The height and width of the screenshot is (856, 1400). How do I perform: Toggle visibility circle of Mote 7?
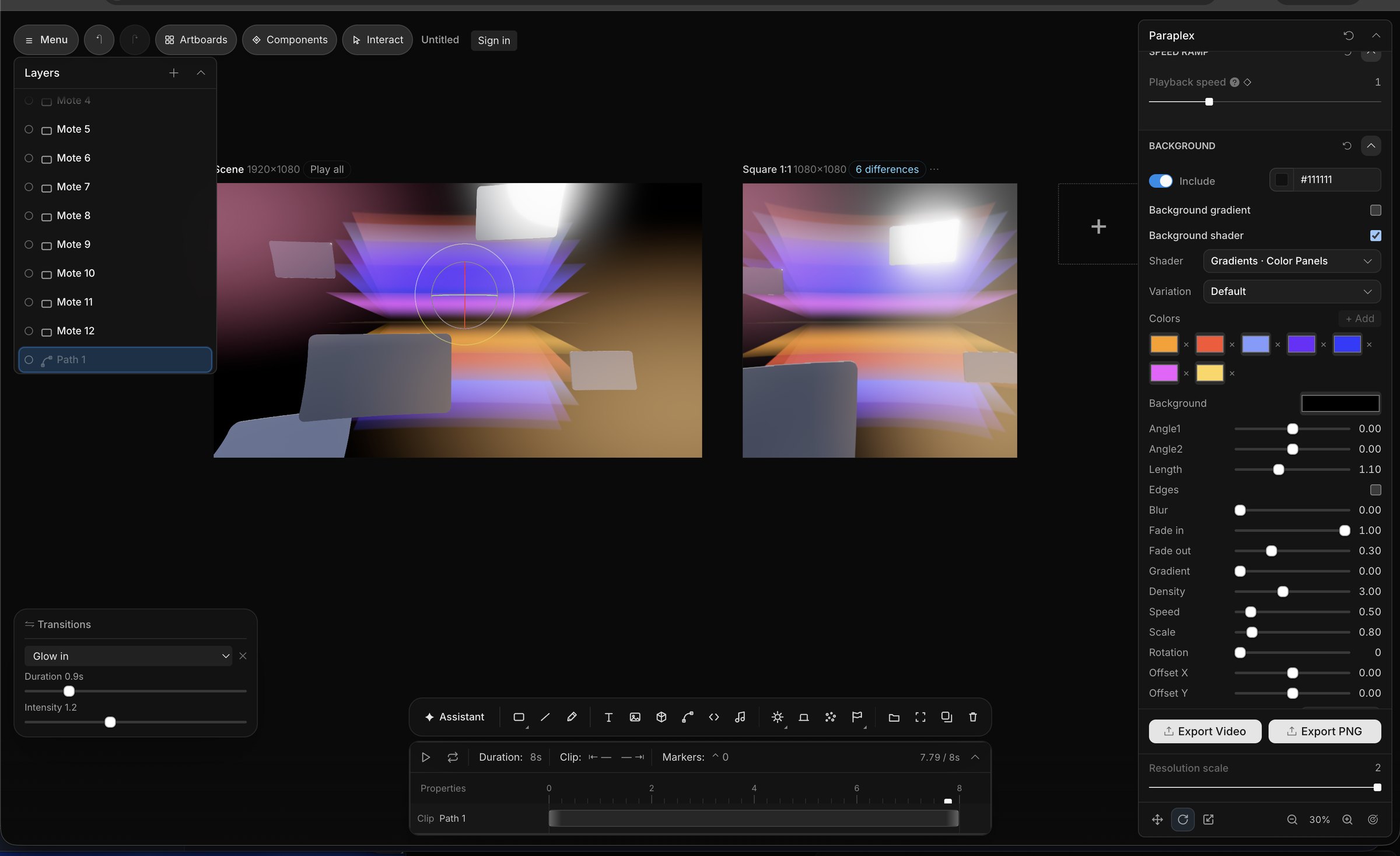(29, 187)
